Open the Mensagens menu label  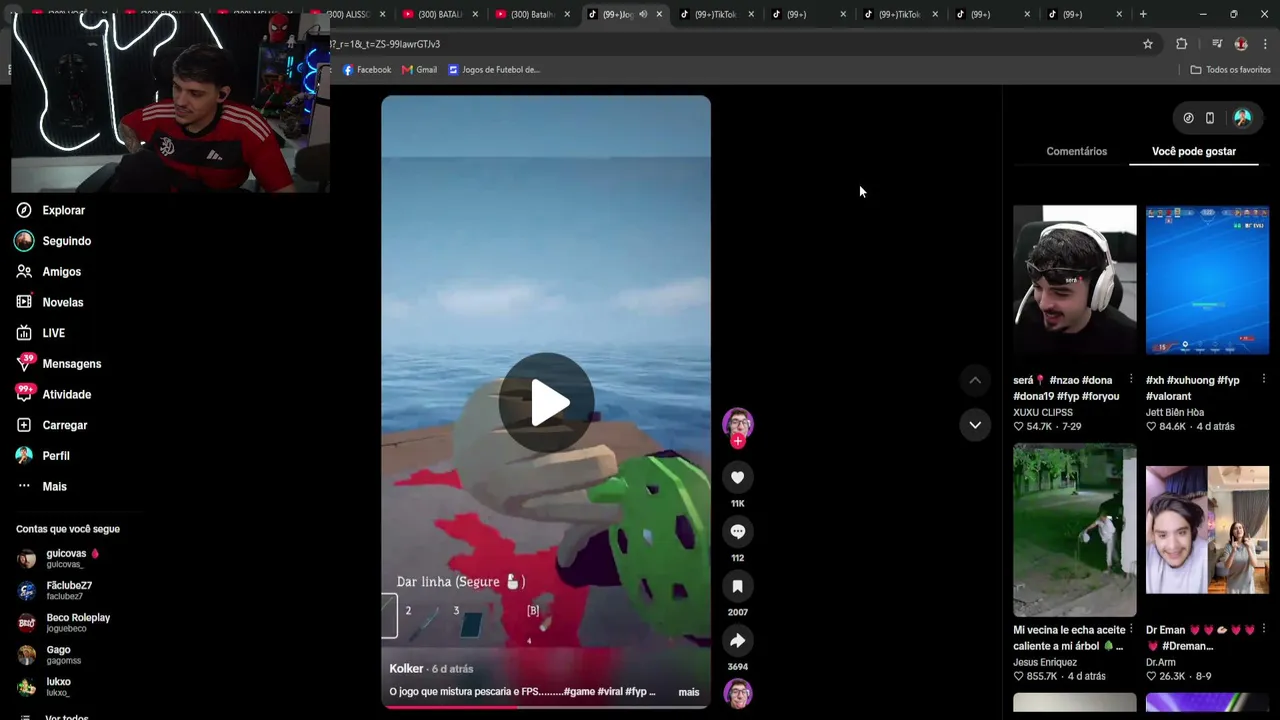[x=72, y=364]
